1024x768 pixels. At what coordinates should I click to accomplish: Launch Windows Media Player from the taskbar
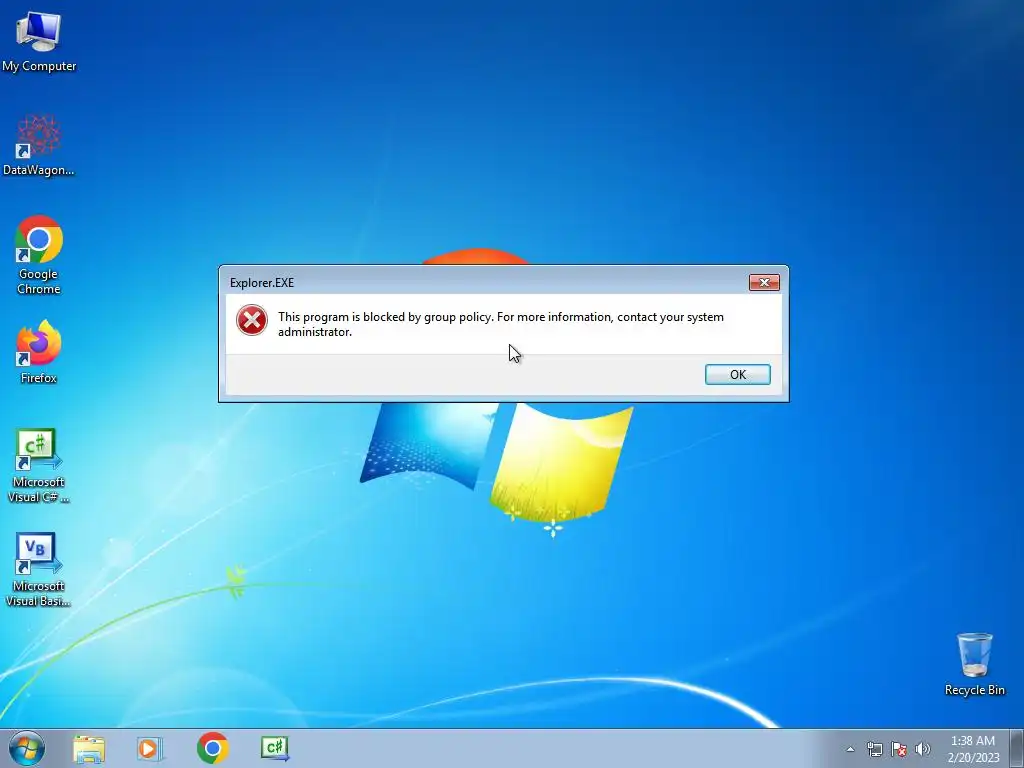150,748
